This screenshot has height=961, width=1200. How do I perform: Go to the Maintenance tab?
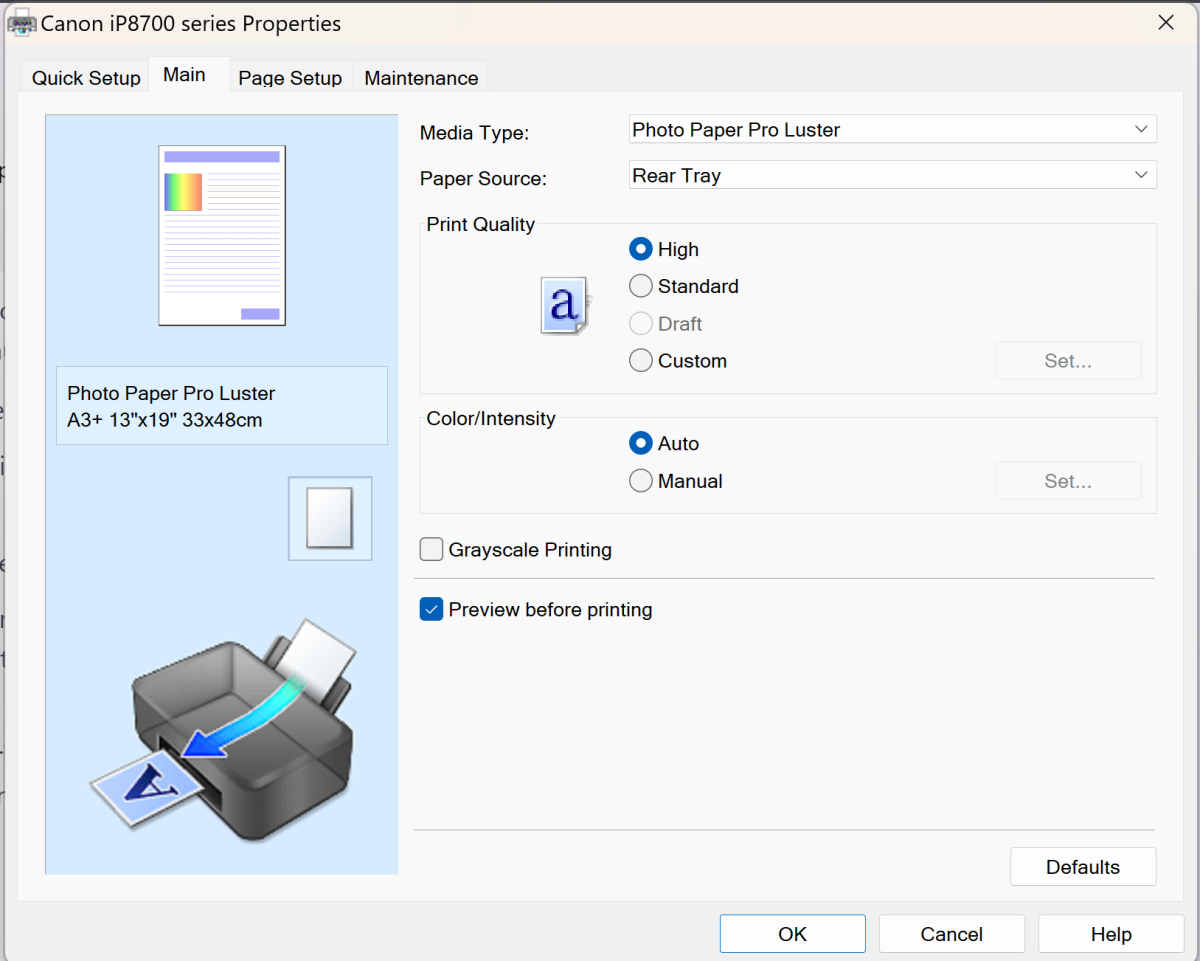[421, 78]
